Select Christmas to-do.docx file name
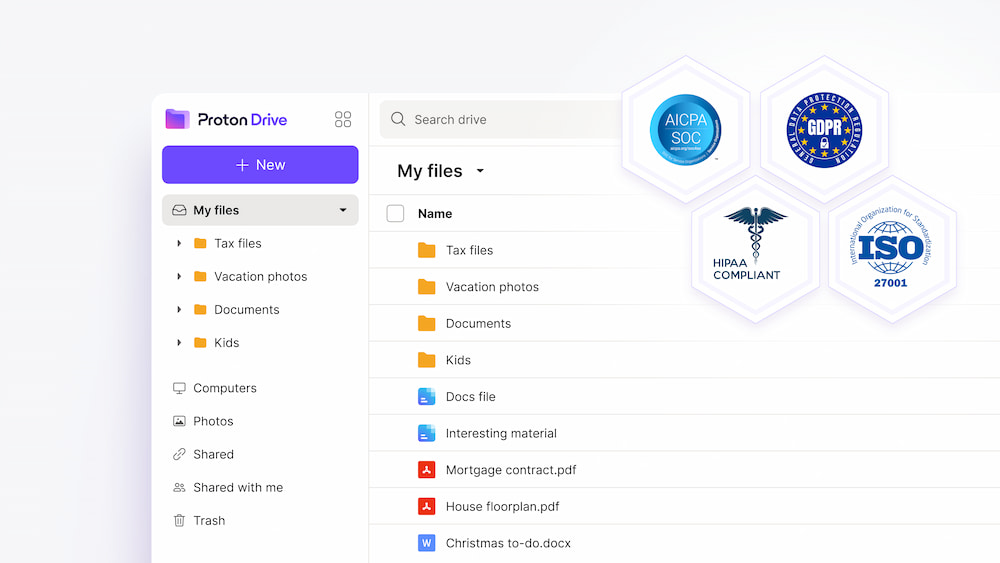 508,543
